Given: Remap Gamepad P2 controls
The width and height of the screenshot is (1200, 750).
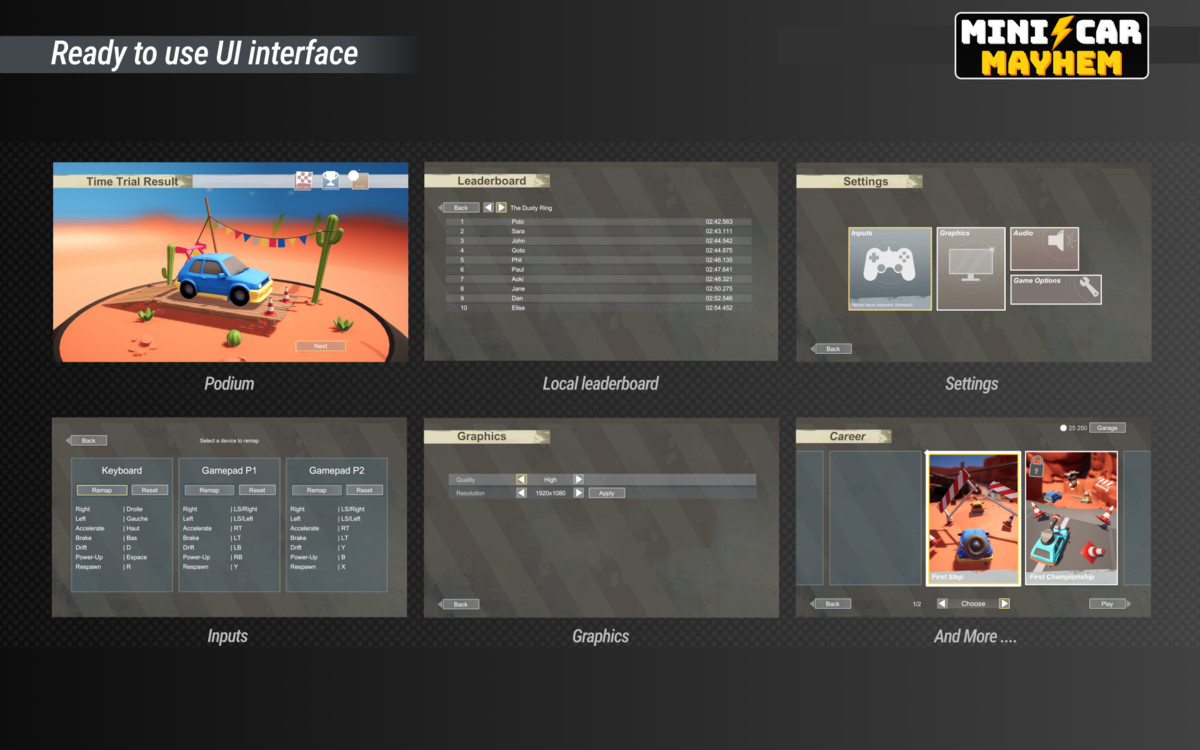Looking at the screenshot, I should point(317,490).
